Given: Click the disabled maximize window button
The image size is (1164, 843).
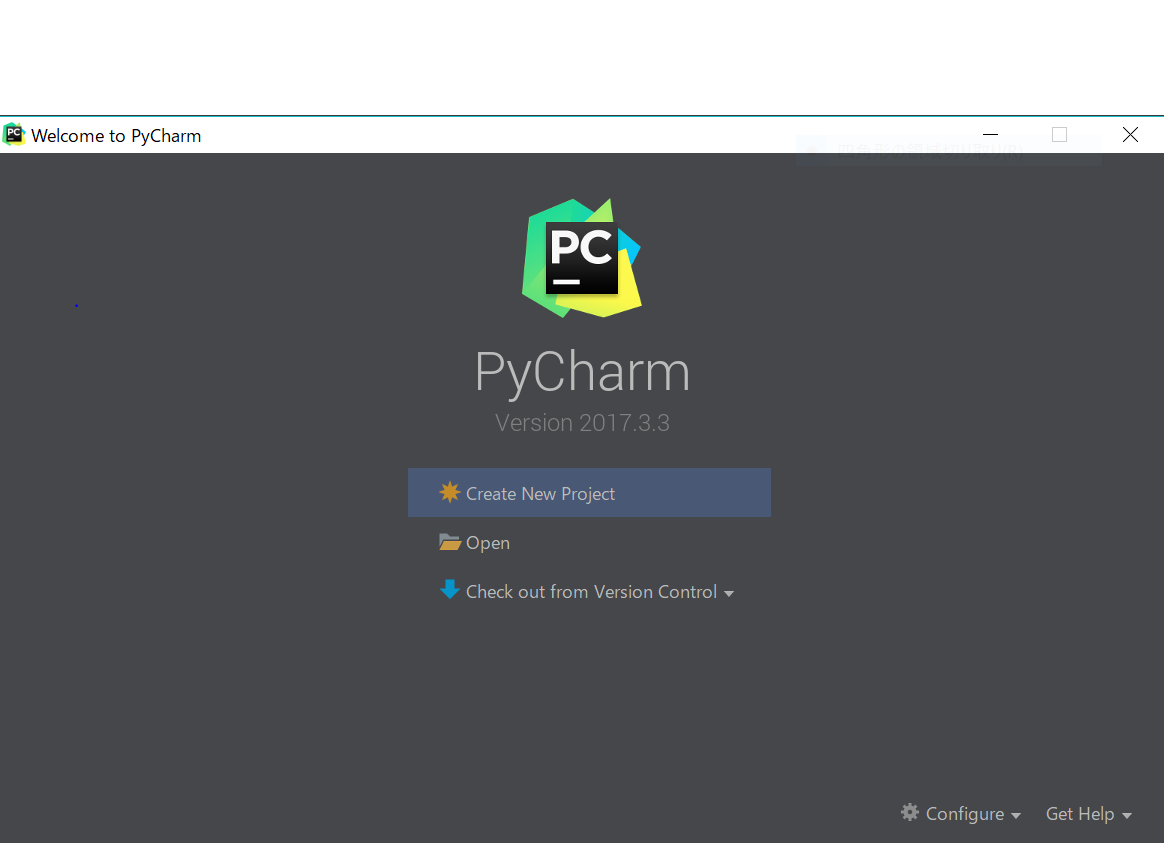Looking at the screenshot, I should 1059,134.
